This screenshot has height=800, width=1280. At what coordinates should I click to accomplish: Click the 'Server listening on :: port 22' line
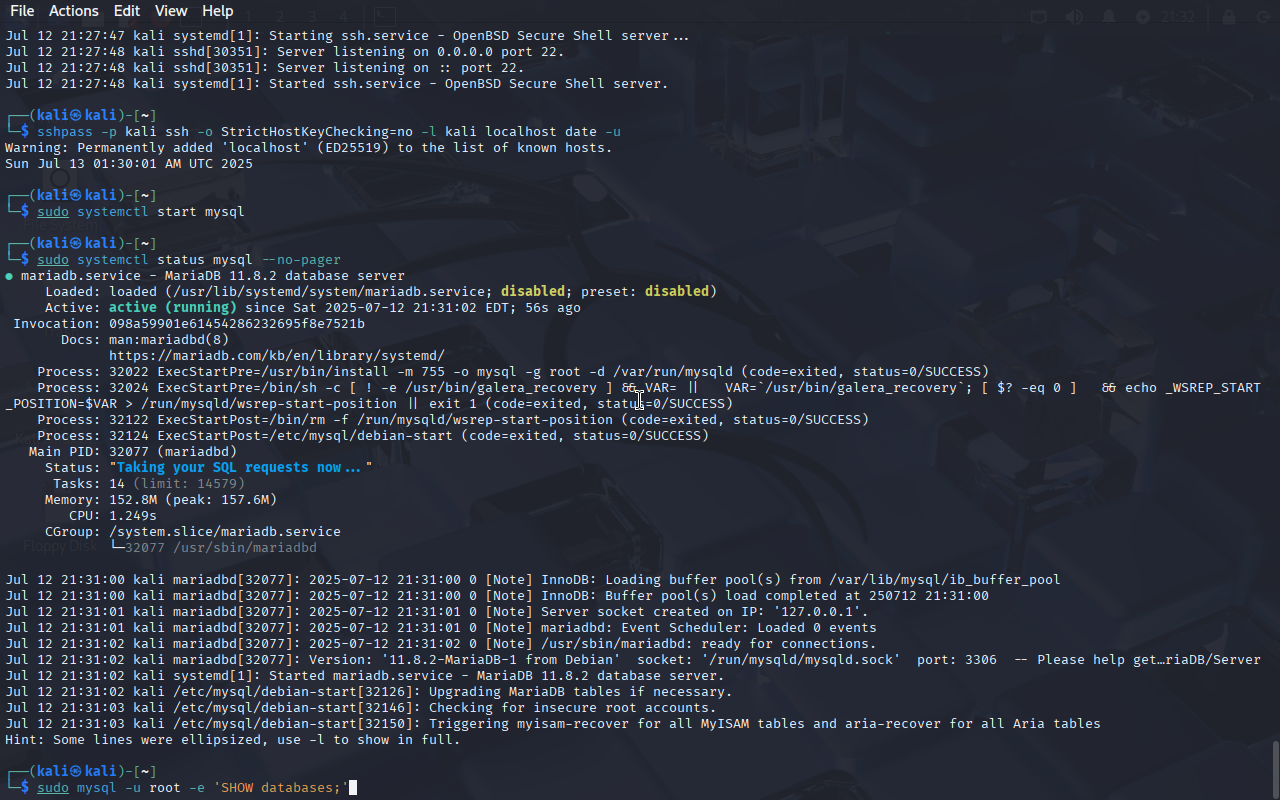[x=265, y=68]
